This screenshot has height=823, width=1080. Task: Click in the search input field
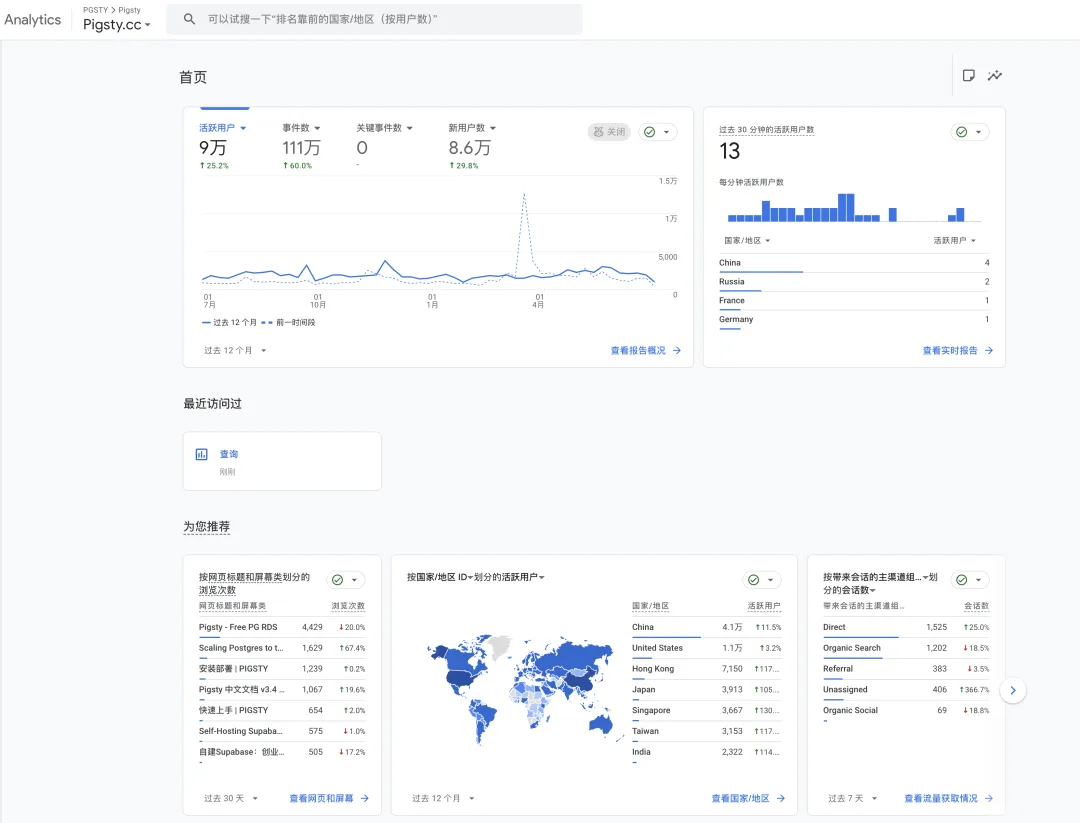[x=375, y=19]
